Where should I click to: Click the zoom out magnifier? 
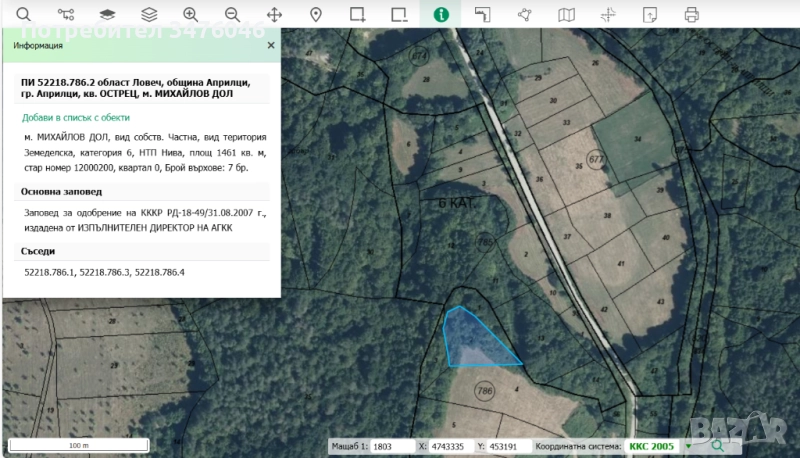(232, 14)
